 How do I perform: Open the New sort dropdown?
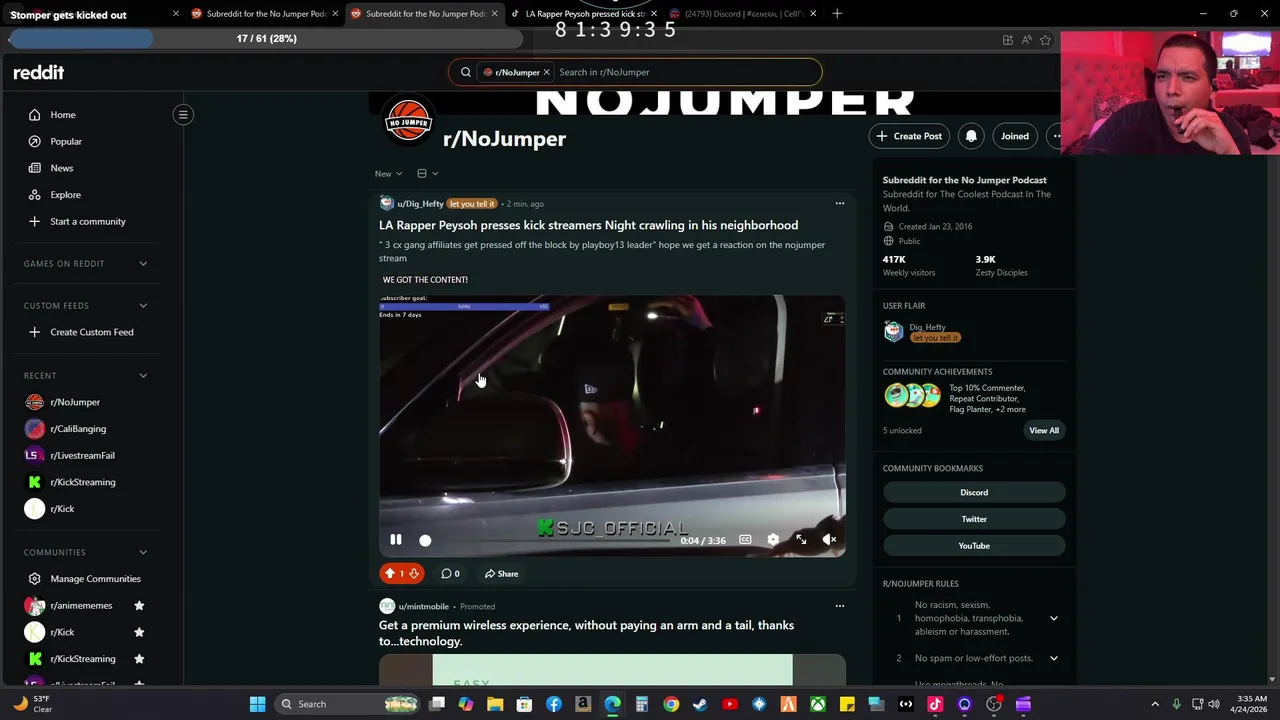[x=389, y=174]
